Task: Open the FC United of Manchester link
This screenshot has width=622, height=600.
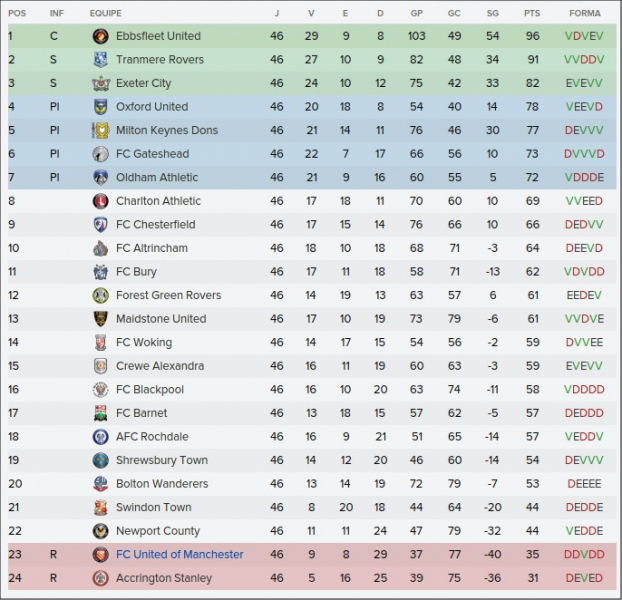Action: click(x=179, y=554)
